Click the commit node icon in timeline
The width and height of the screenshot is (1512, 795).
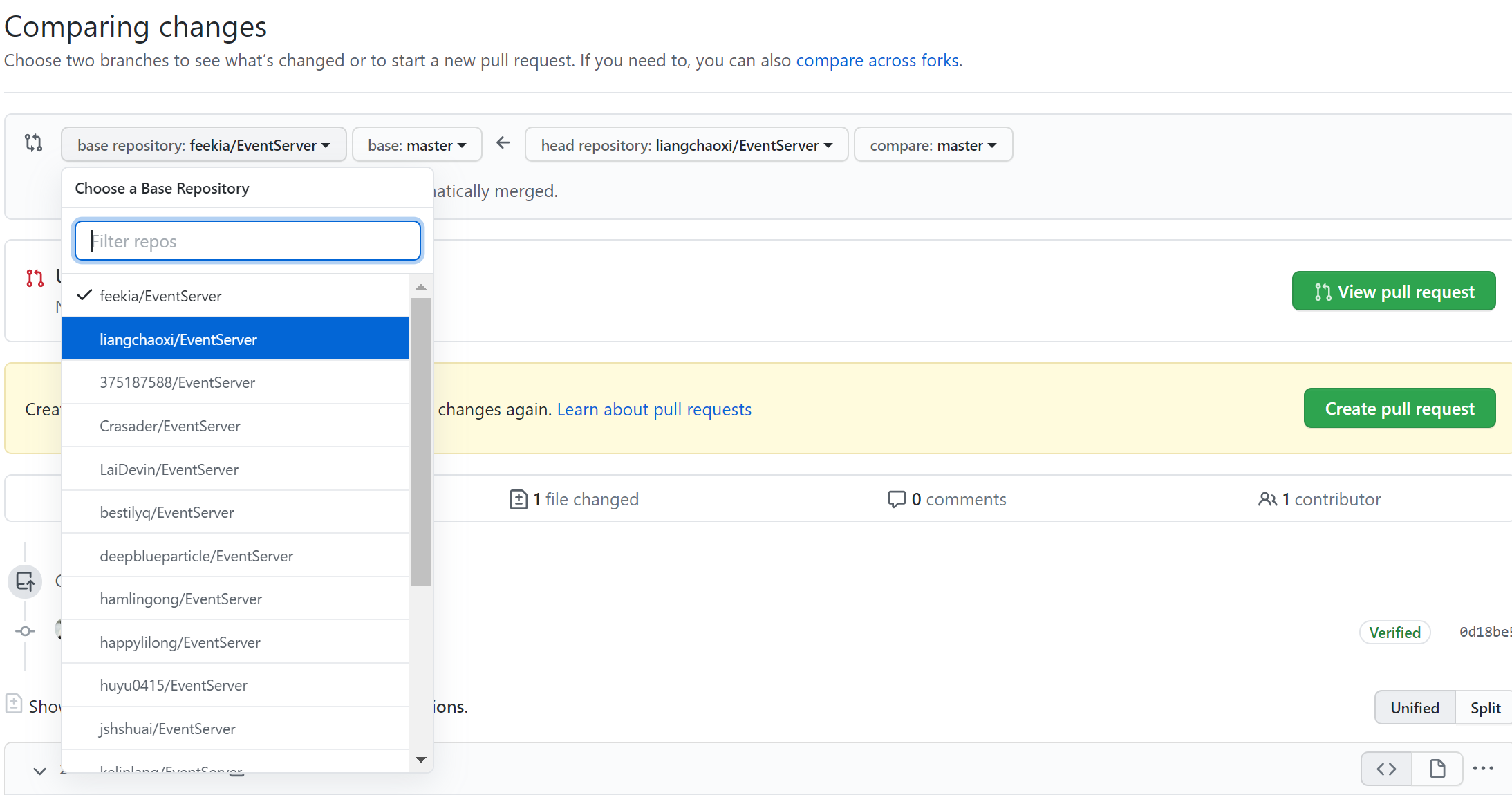25,631
